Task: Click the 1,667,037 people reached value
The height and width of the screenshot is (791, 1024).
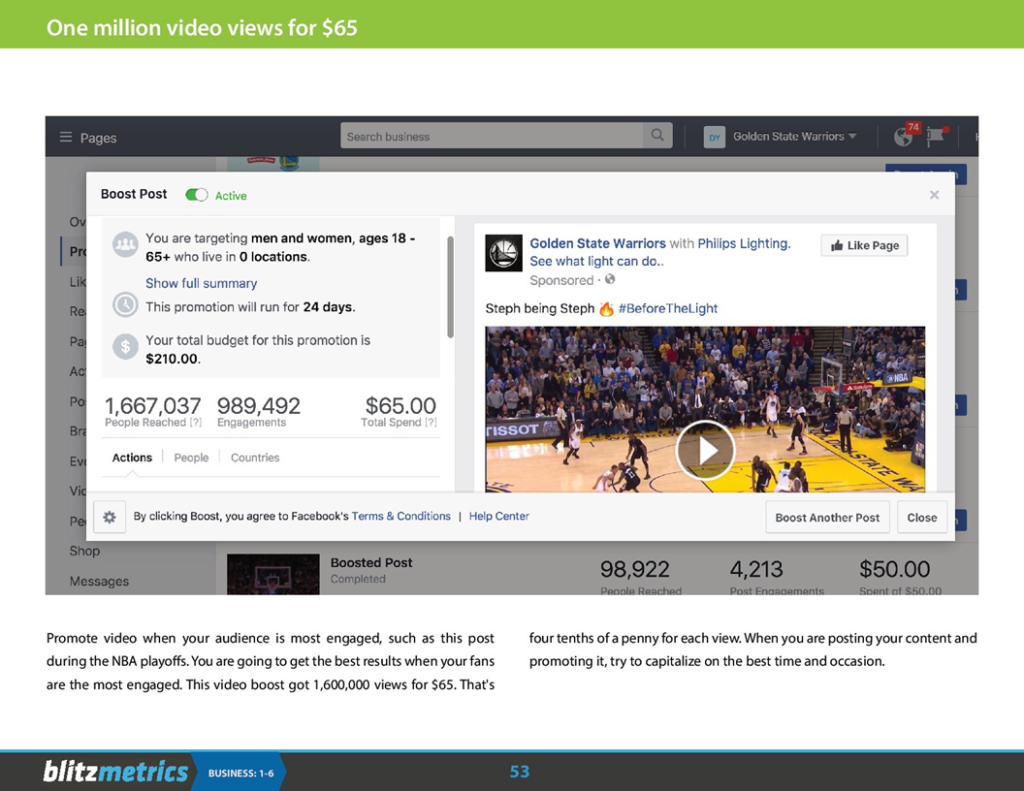Action: [153, 405]
